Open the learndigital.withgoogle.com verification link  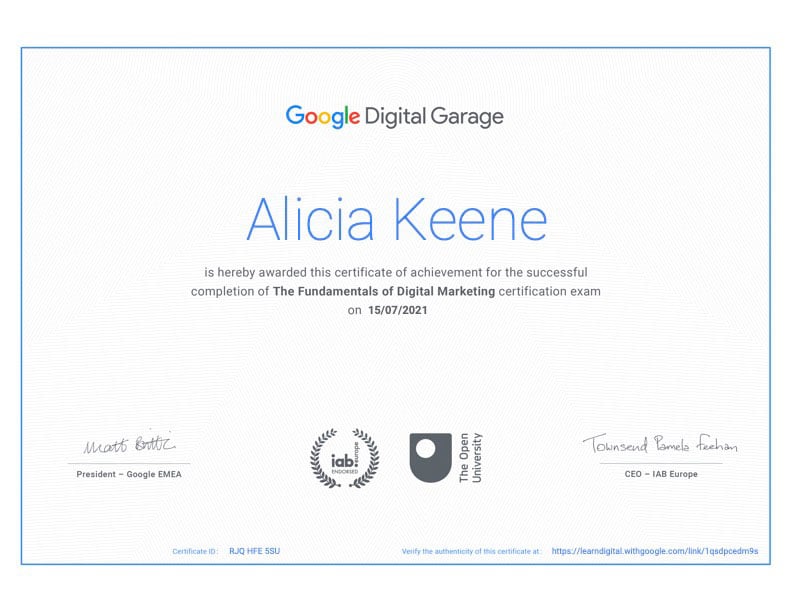pyautogui.click(x=655, y=551)
